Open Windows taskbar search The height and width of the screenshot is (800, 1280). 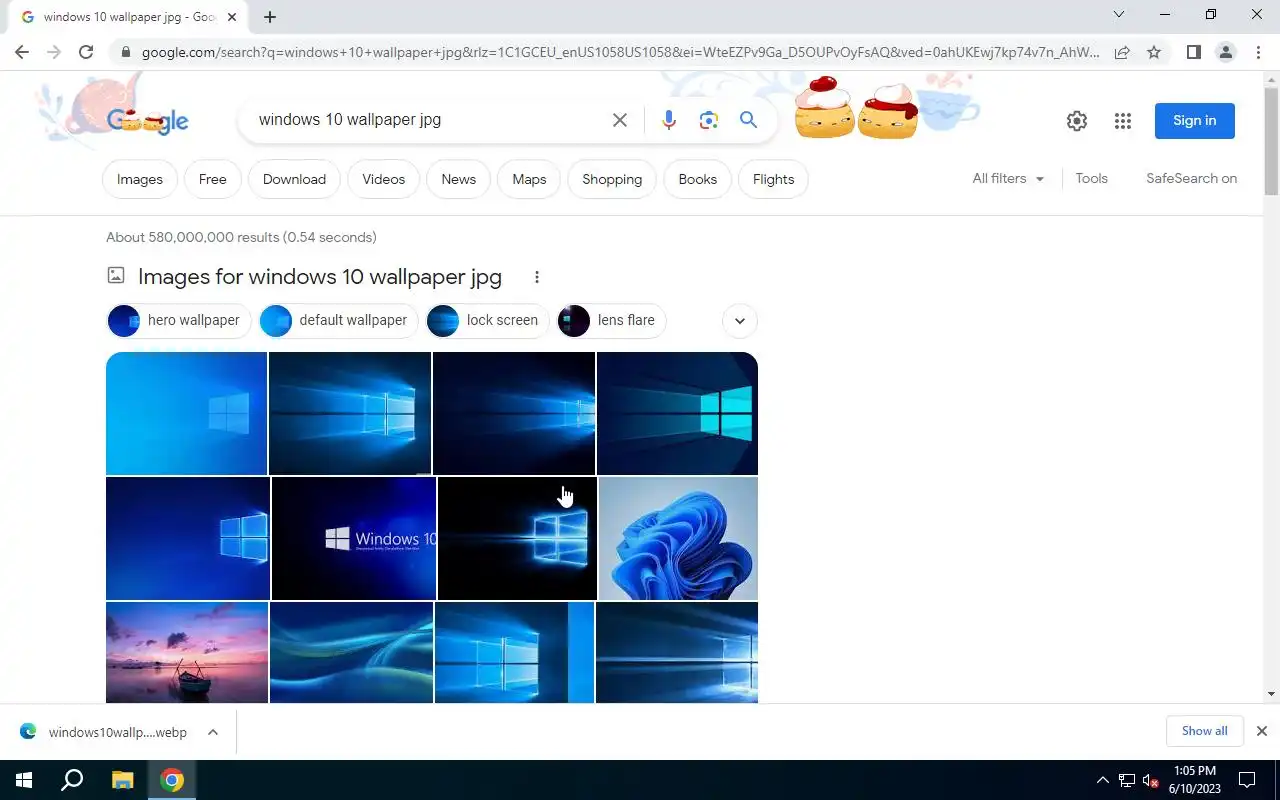pos(72,780)
